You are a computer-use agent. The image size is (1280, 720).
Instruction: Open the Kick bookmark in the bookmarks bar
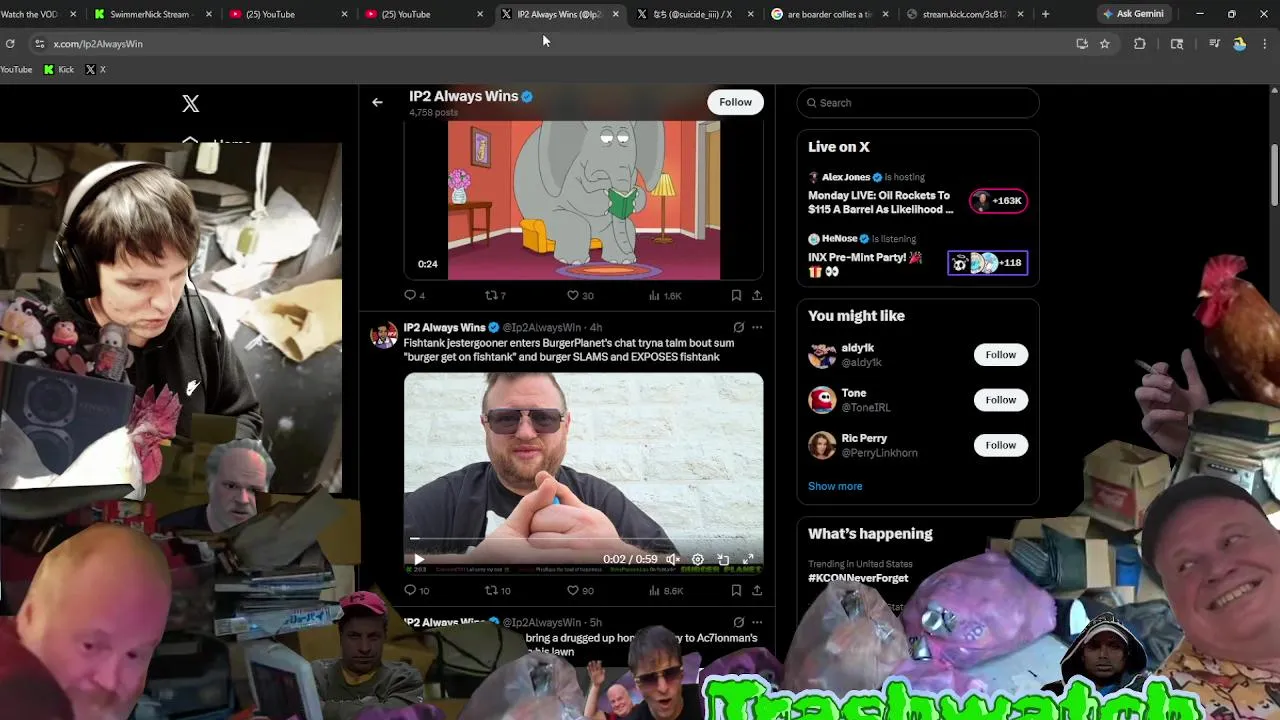59,70
